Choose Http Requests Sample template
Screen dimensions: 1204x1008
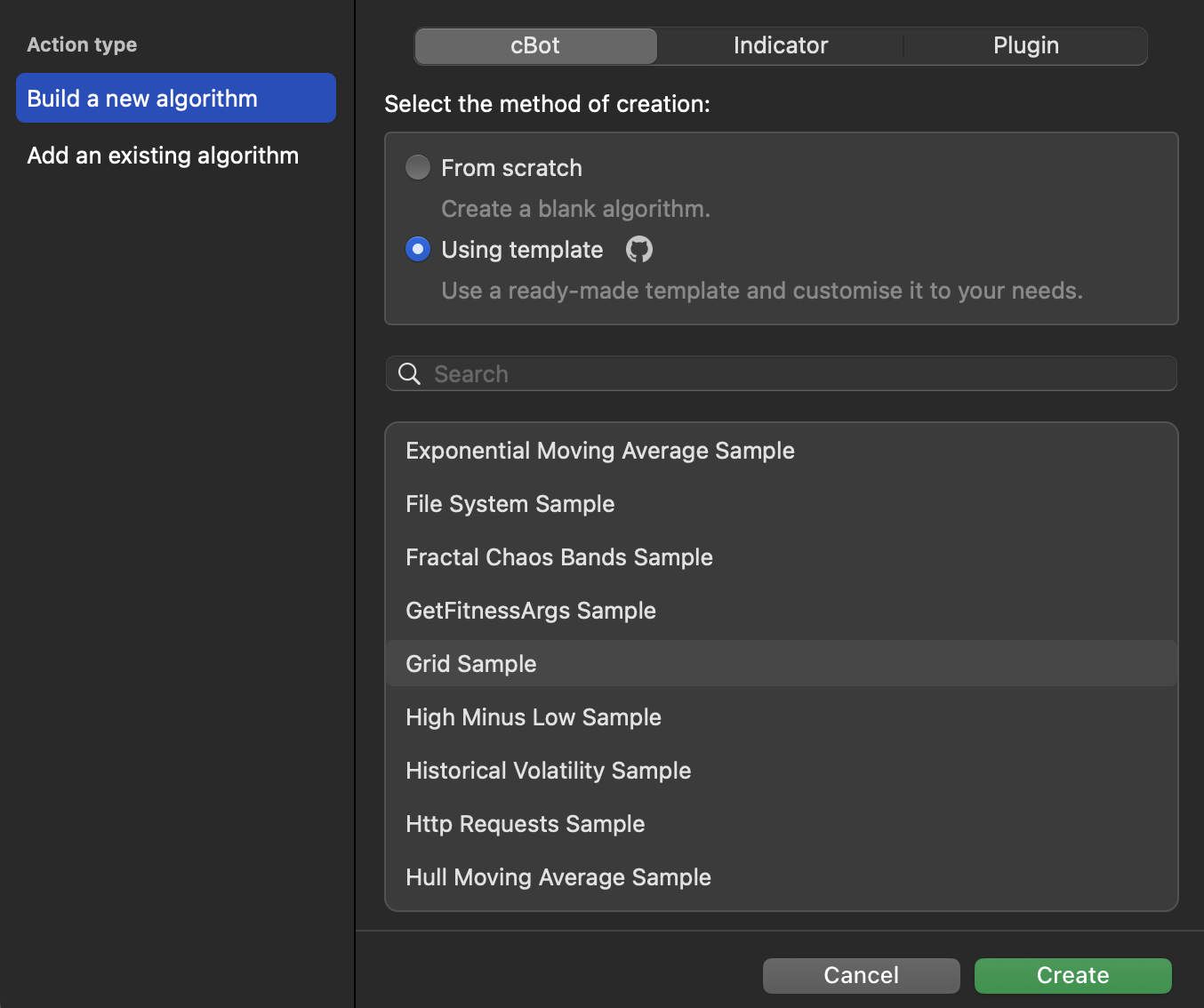click(x=526, y=824)
